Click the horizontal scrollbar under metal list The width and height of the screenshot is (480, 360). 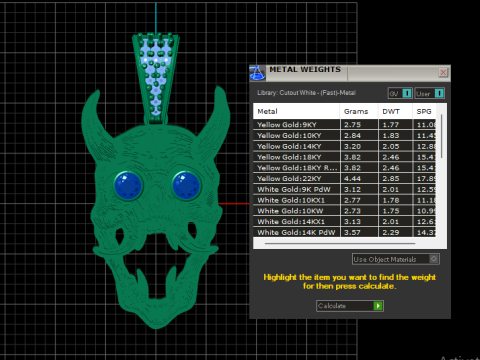340,244
